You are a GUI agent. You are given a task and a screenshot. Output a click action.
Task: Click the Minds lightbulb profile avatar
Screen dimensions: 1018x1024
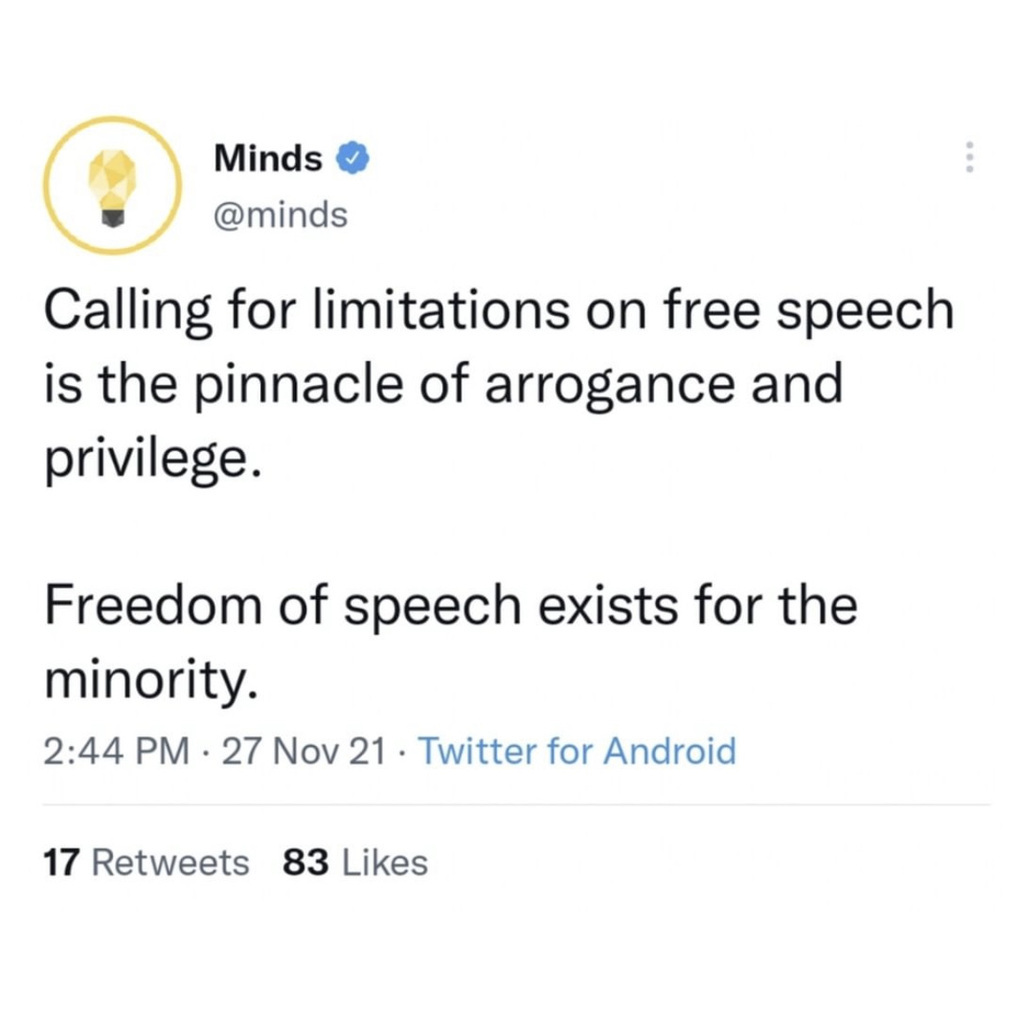(112, 185)
